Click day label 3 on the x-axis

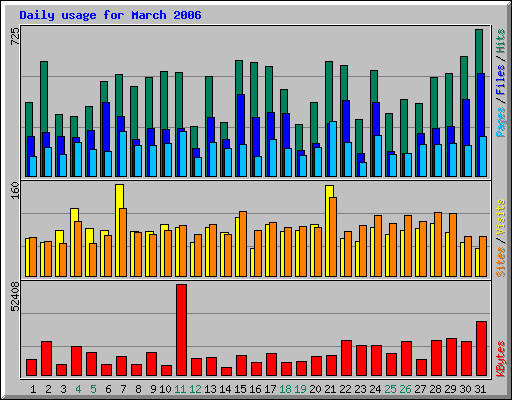point(63,389)
